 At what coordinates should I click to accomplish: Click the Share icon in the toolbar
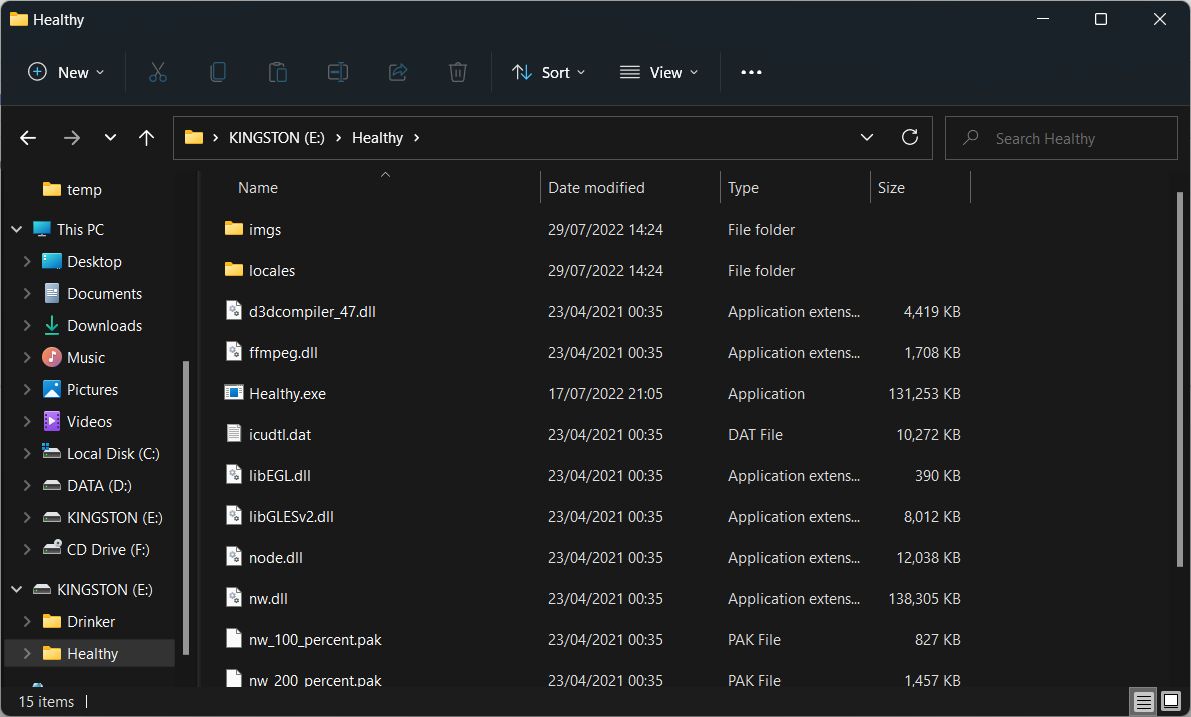pyautogui.click(x=397, y=71)
